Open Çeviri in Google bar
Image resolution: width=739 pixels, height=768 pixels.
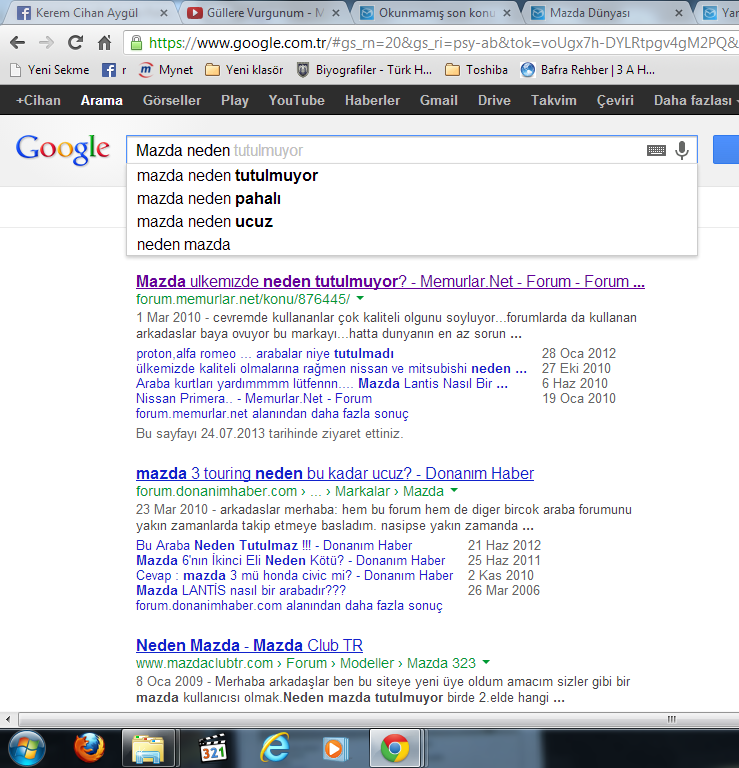tap(615, 100)
